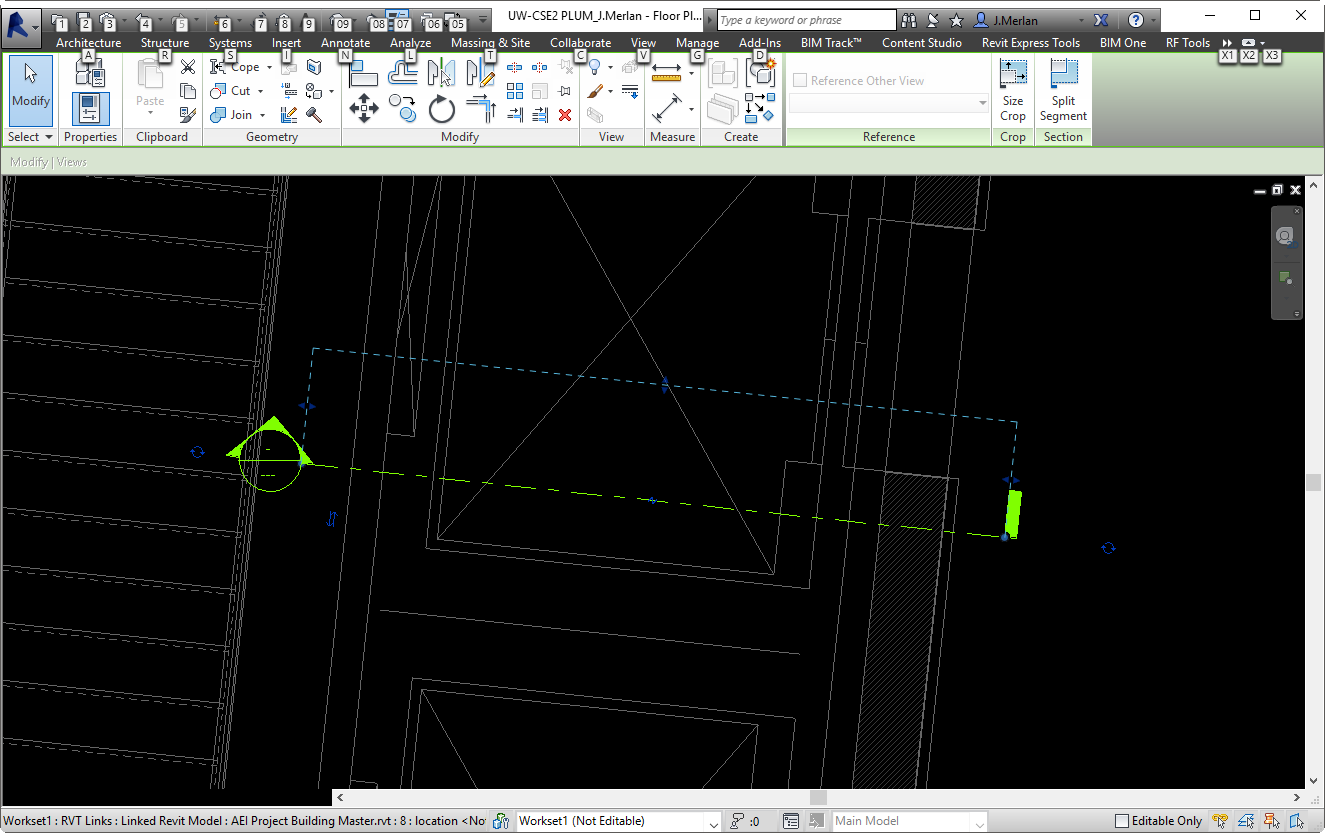Switch to the Collaborate tab
Image resolution: width=1325 pixels, height=833 pixels.
point(580,43)
